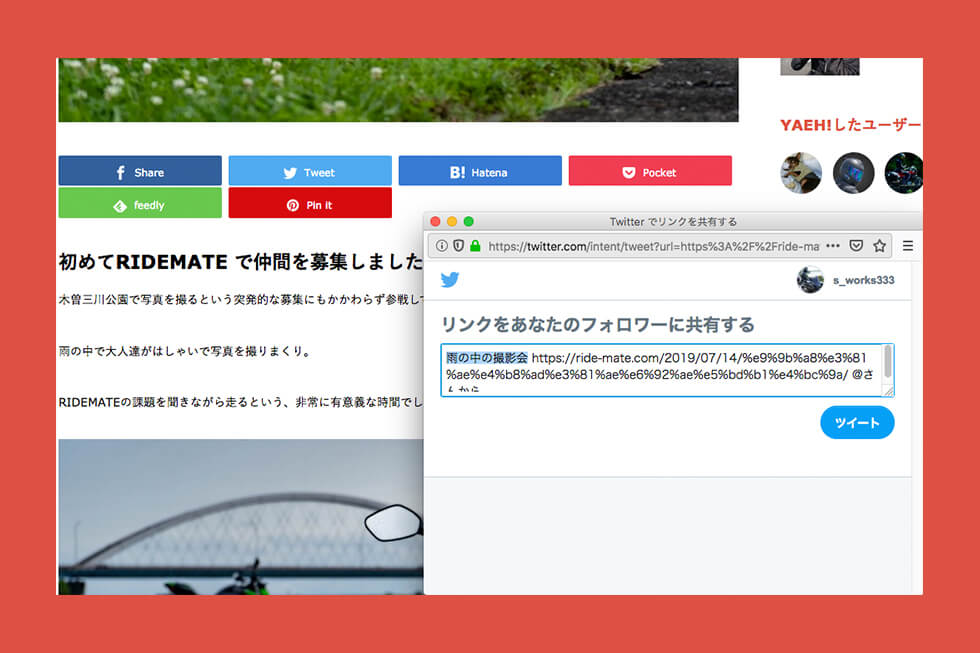Bookmark this page with the star icon
Viewport: 980px width, 653px height.
879,246
